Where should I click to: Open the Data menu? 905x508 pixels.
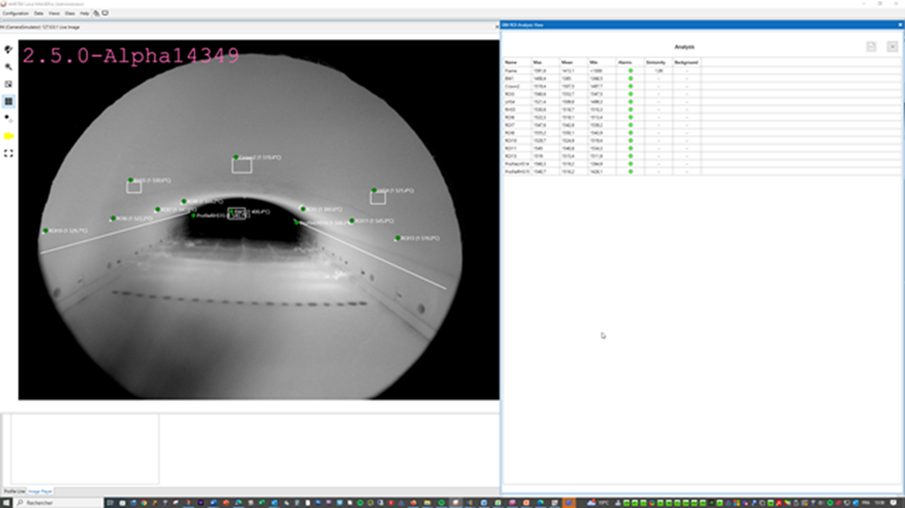pos(39,13)
